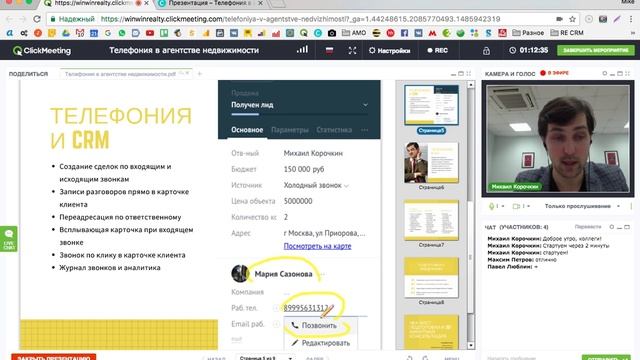The height and width of the screenshot is (360, 640).
Task: Open Facebook bookmark icon
Action: click(404, 33)
